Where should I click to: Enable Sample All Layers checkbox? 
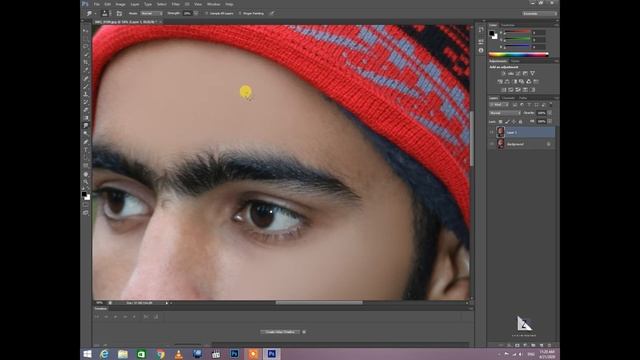(x=207, y=13)
